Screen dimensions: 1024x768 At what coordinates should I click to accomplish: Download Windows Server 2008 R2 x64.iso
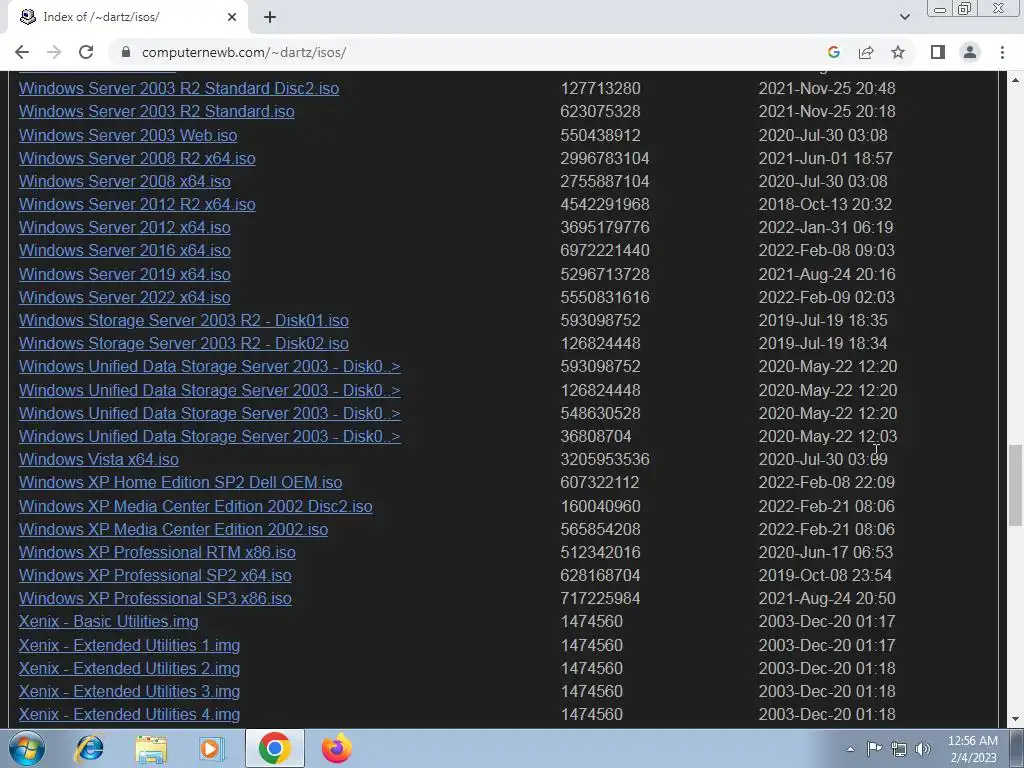[137, 158]
